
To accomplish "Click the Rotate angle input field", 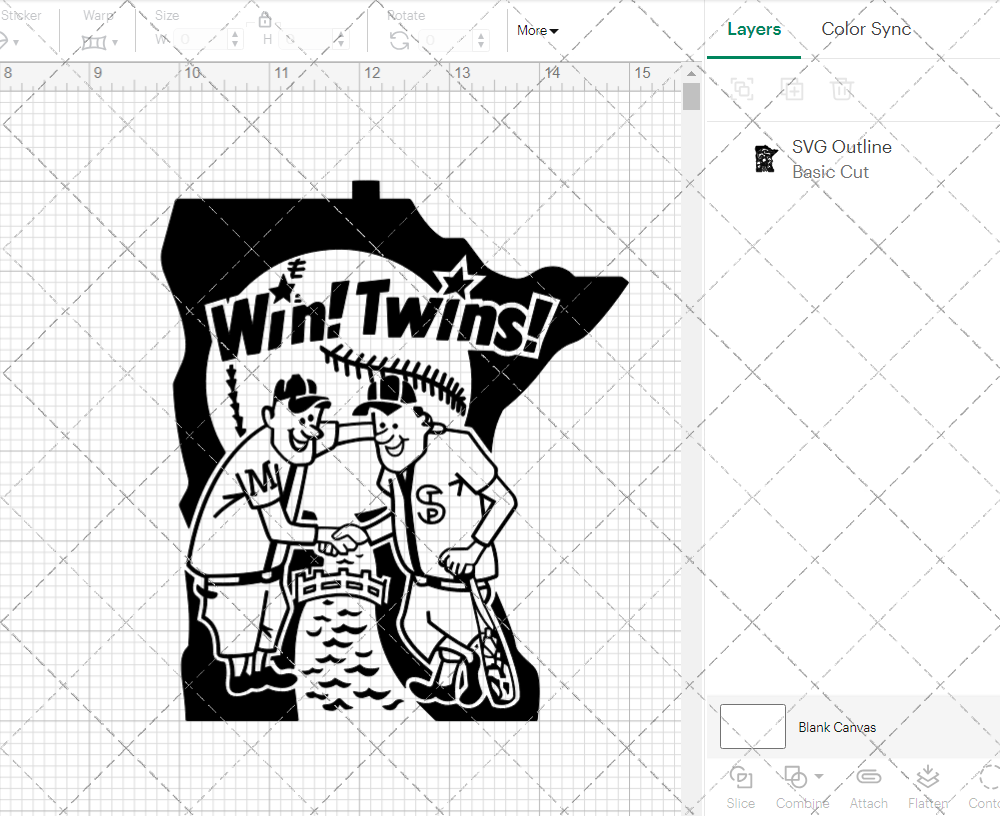I will click(447, 40).
